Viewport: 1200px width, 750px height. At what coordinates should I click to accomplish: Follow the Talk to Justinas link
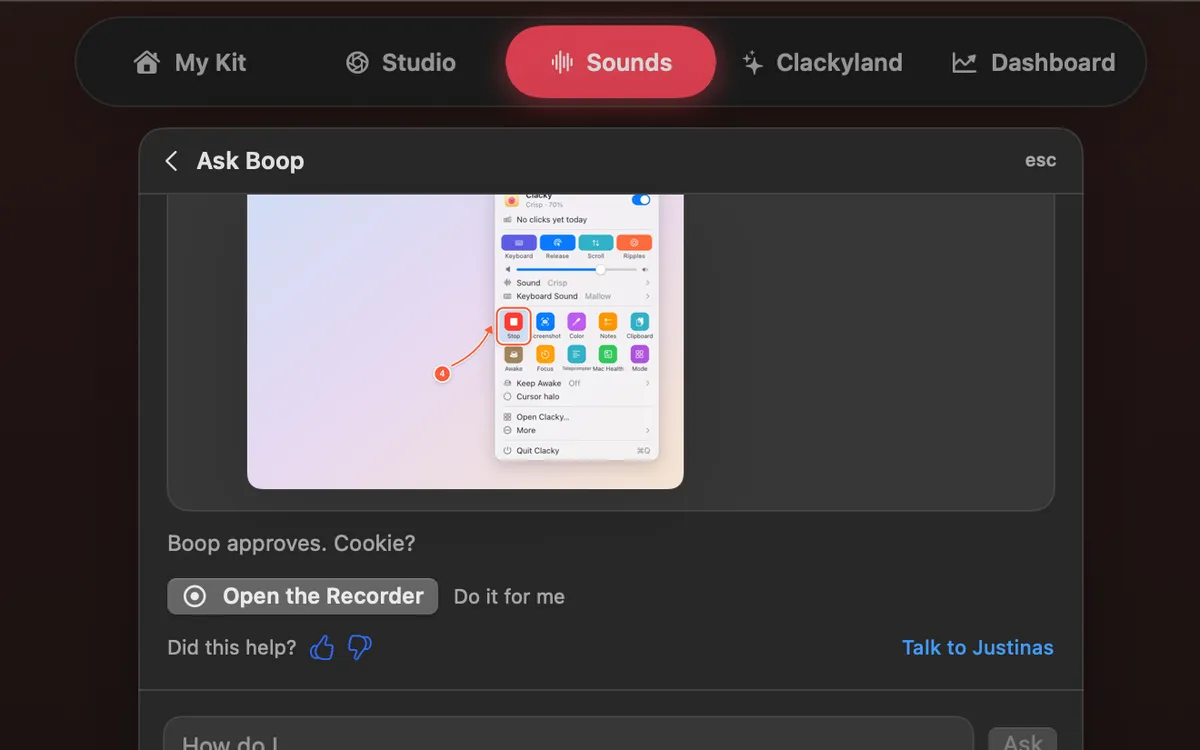point(978,648)
